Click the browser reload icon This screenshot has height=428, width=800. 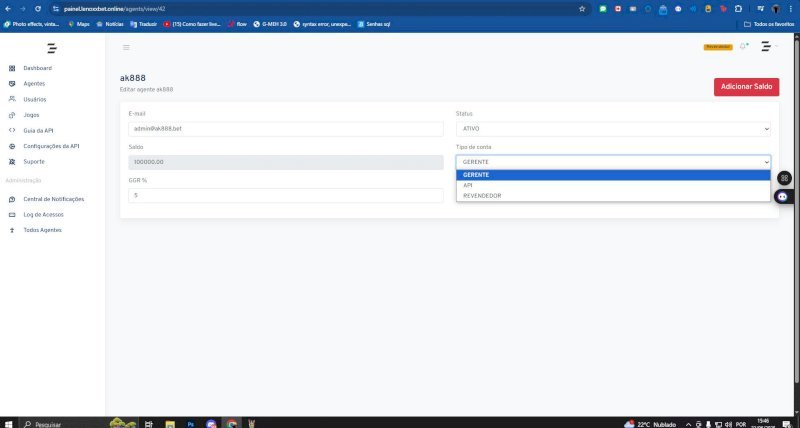(38, 8)
